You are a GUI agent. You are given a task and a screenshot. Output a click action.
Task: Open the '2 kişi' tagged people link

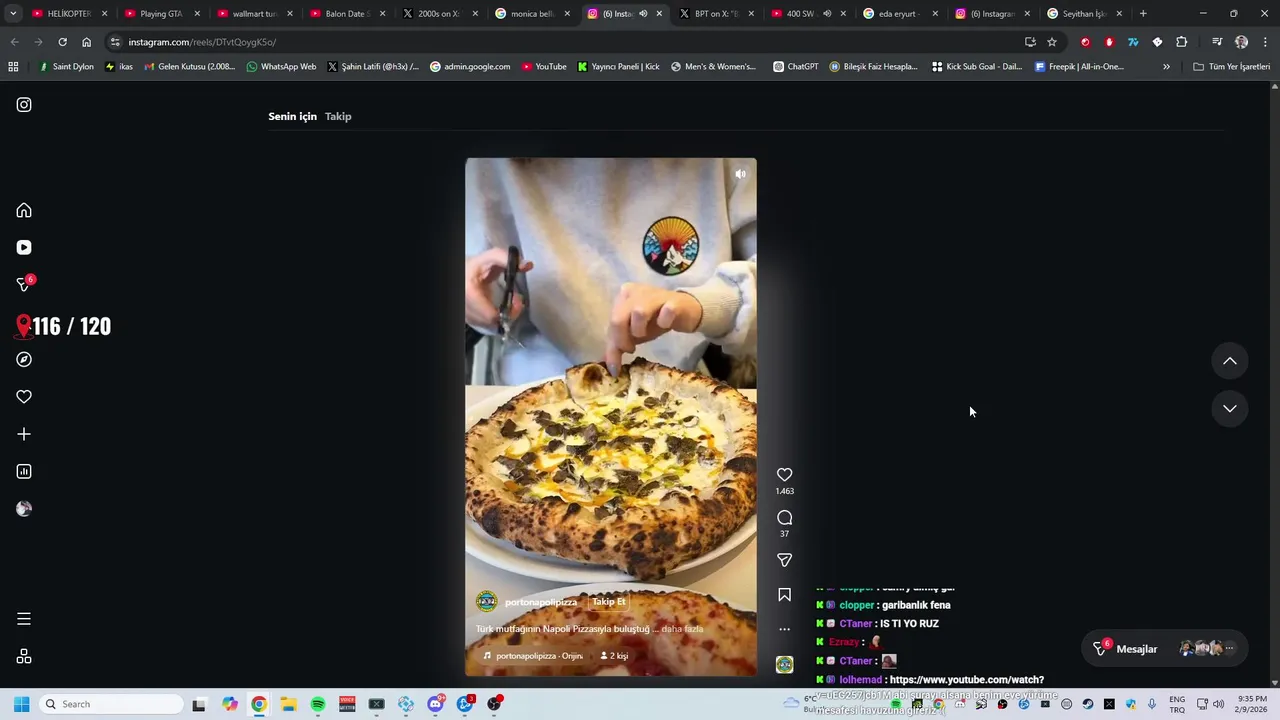[x=614, y=656]
